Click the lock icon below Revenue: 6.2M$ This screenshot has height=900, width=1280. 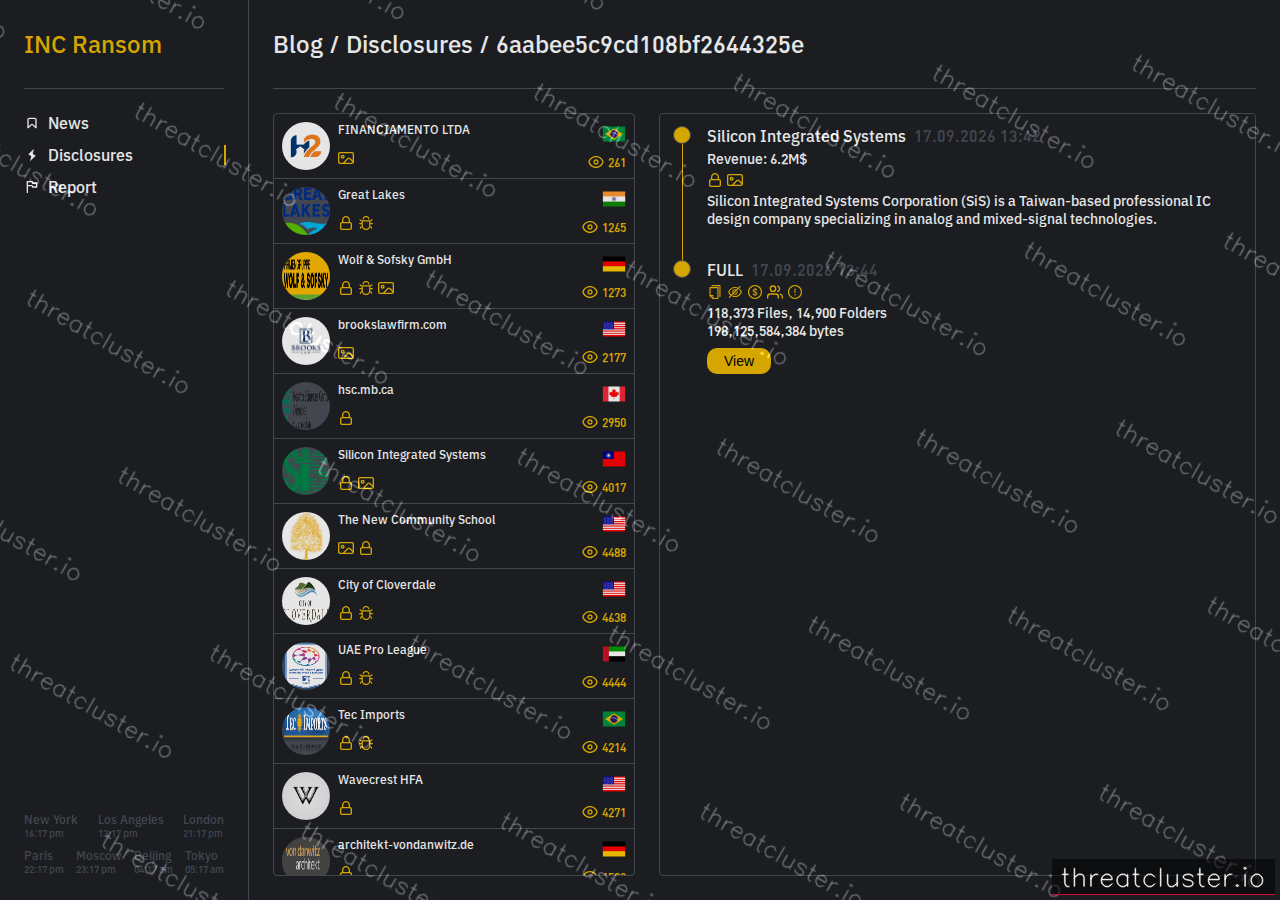coord(715,180)
